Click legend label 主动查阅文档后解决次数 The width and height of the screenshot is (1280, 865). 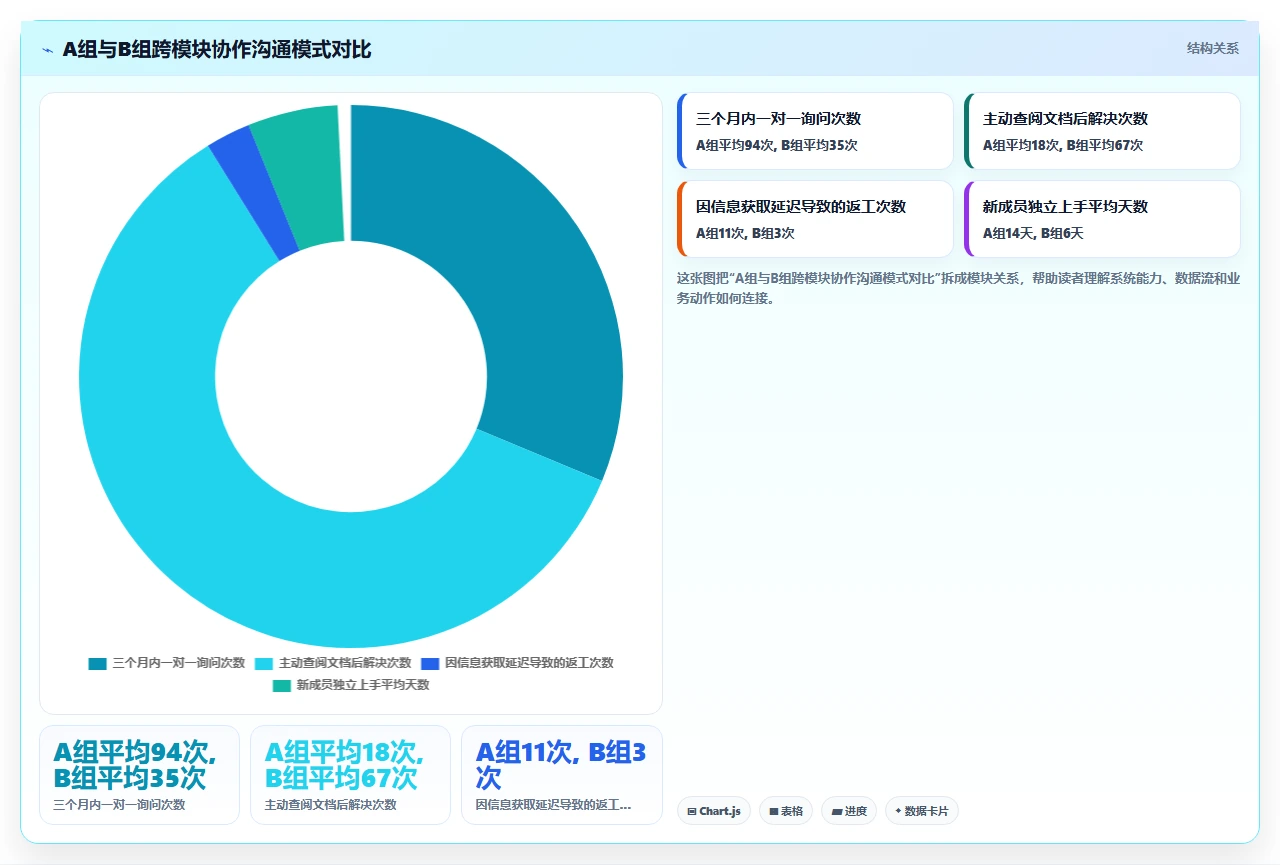pos(345,663)
